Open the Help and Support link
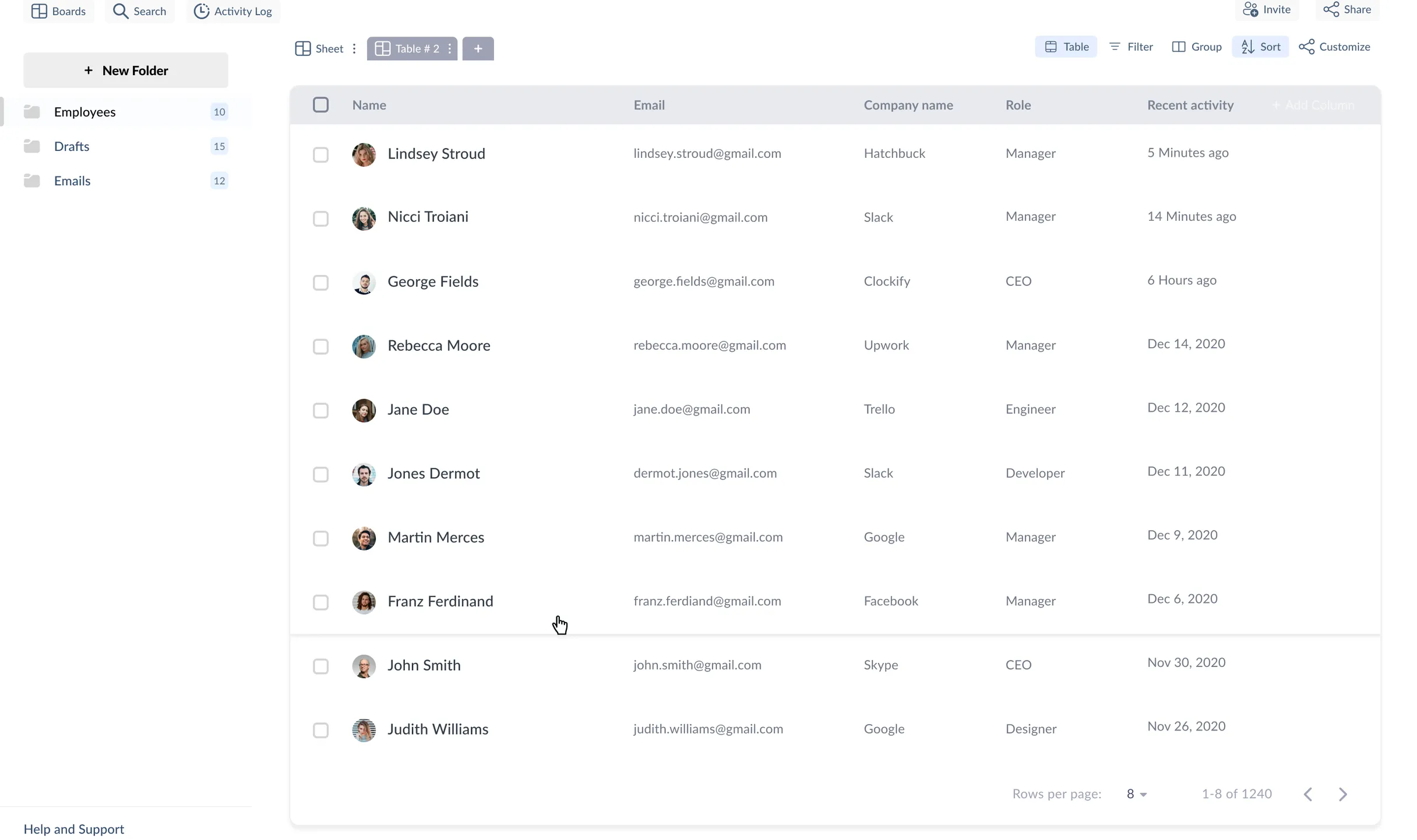The width and height of the screenshot is (1417, 840). 74,829
